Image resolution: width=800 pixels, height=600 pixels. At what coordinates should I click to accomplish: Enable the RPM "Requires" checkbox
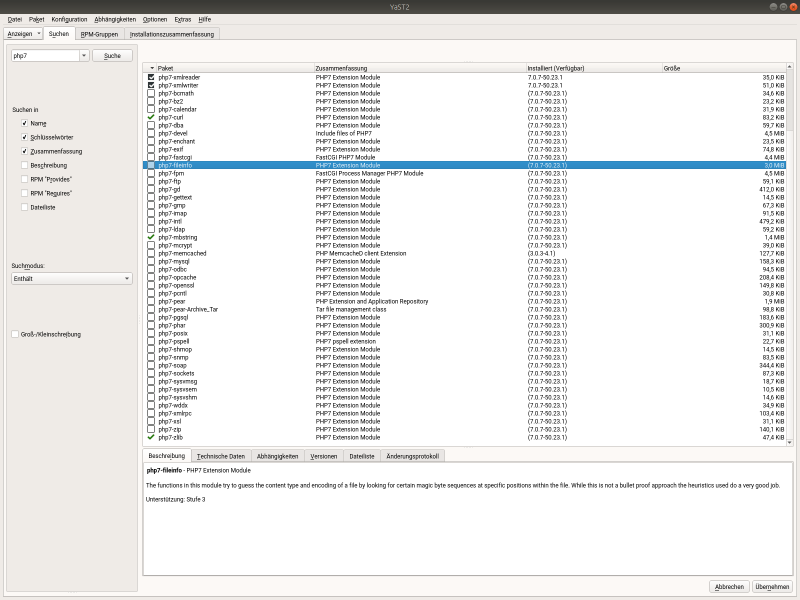coord(24,193)
